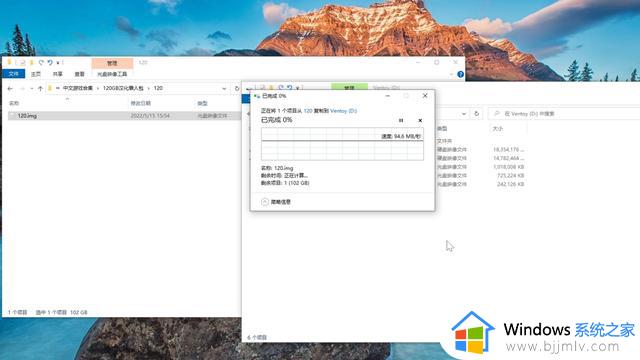Expand the 120 window address history dropdown

(224, 88)
